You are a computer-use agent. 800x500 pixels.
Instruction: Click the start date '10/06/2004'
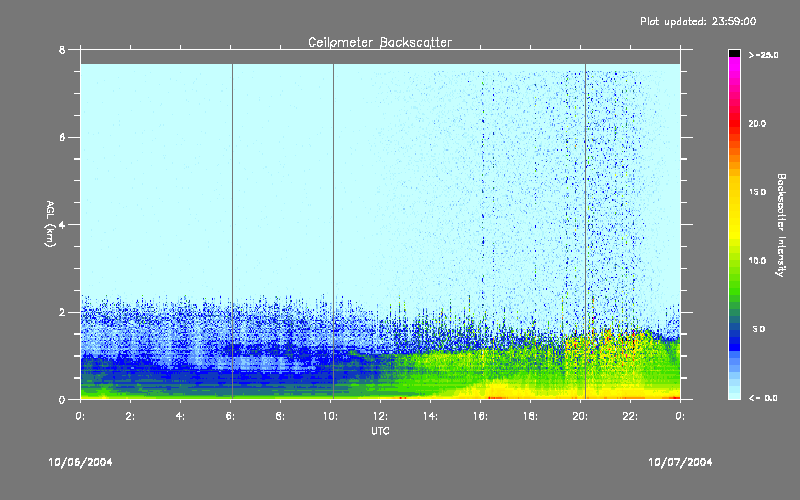pos(80,462)
